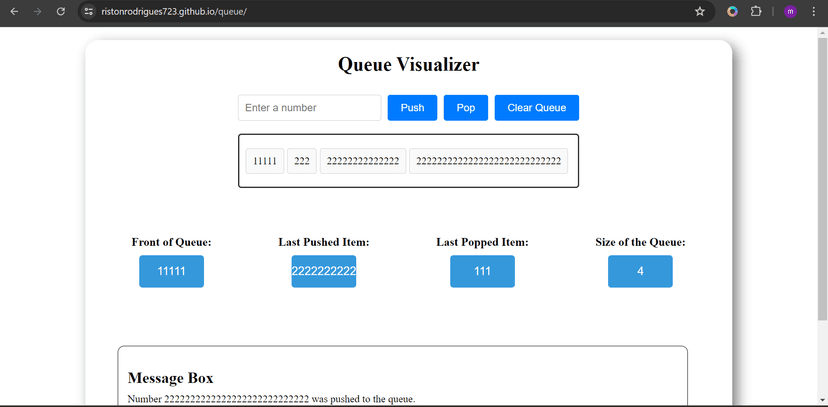Click the browser back arrow

click(14, 11)
